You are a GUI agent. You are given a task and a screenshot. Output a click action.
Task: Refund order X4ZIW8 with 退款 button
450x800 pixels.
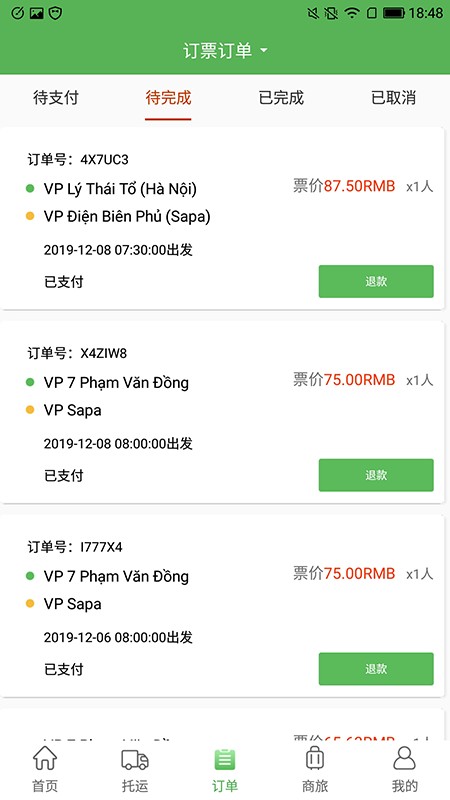(x=376, y=475)
